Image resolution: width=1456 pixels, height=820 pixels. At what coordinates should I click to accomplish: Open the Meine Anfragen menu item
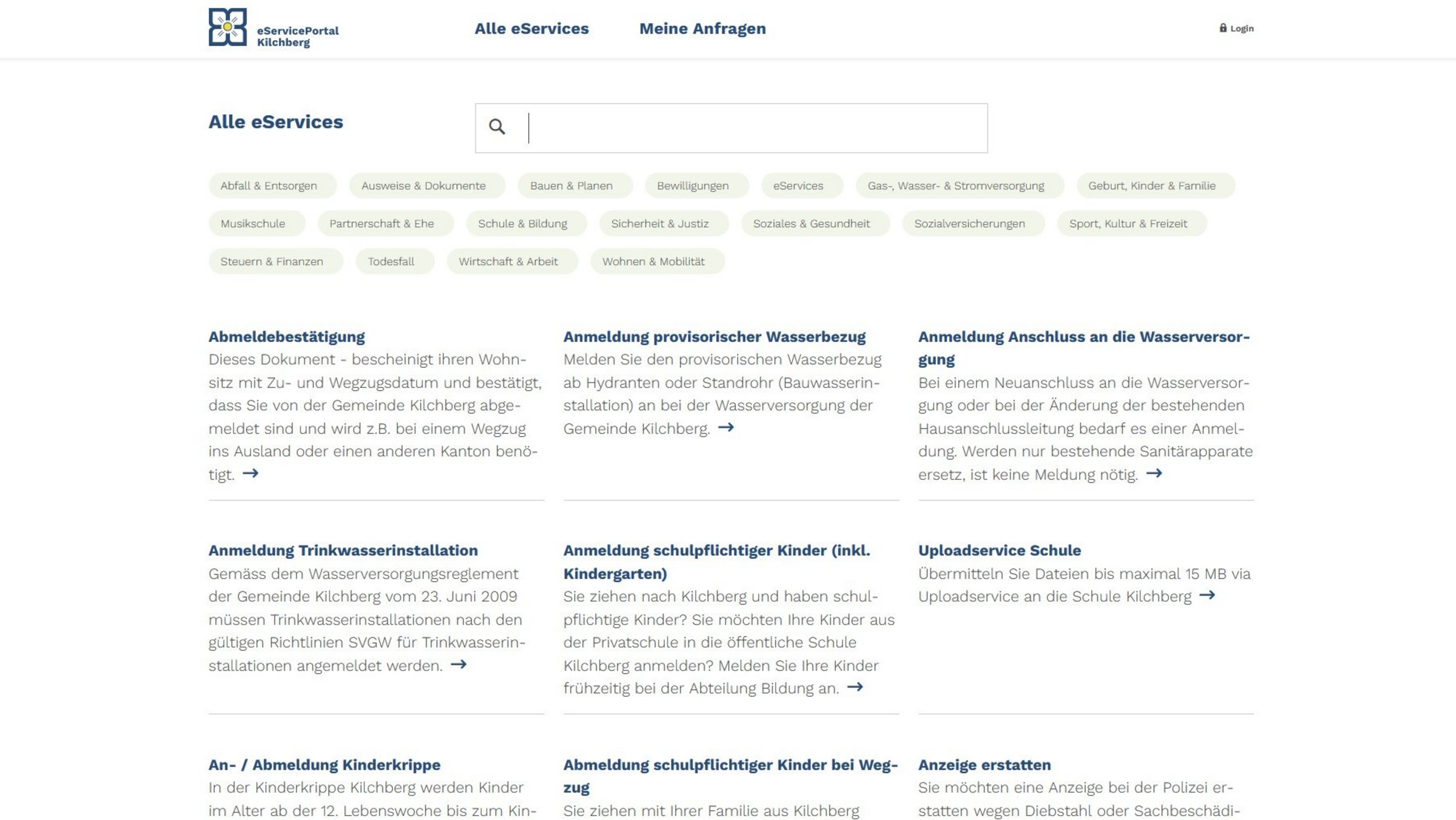click(703, 28)
